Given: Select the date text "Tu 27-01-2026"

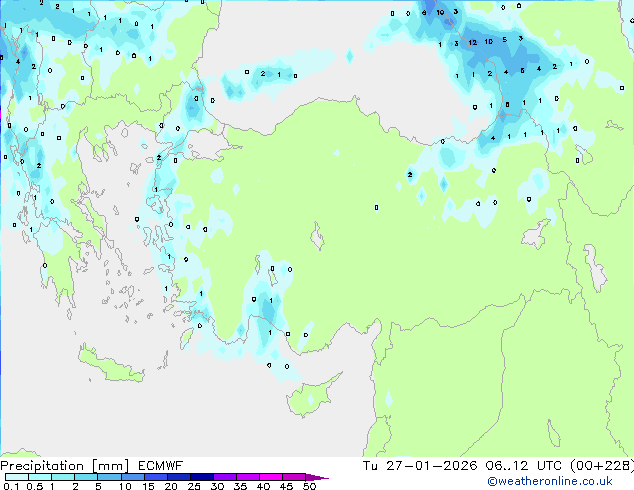Looking at the screenshot, I should point(420,466).
